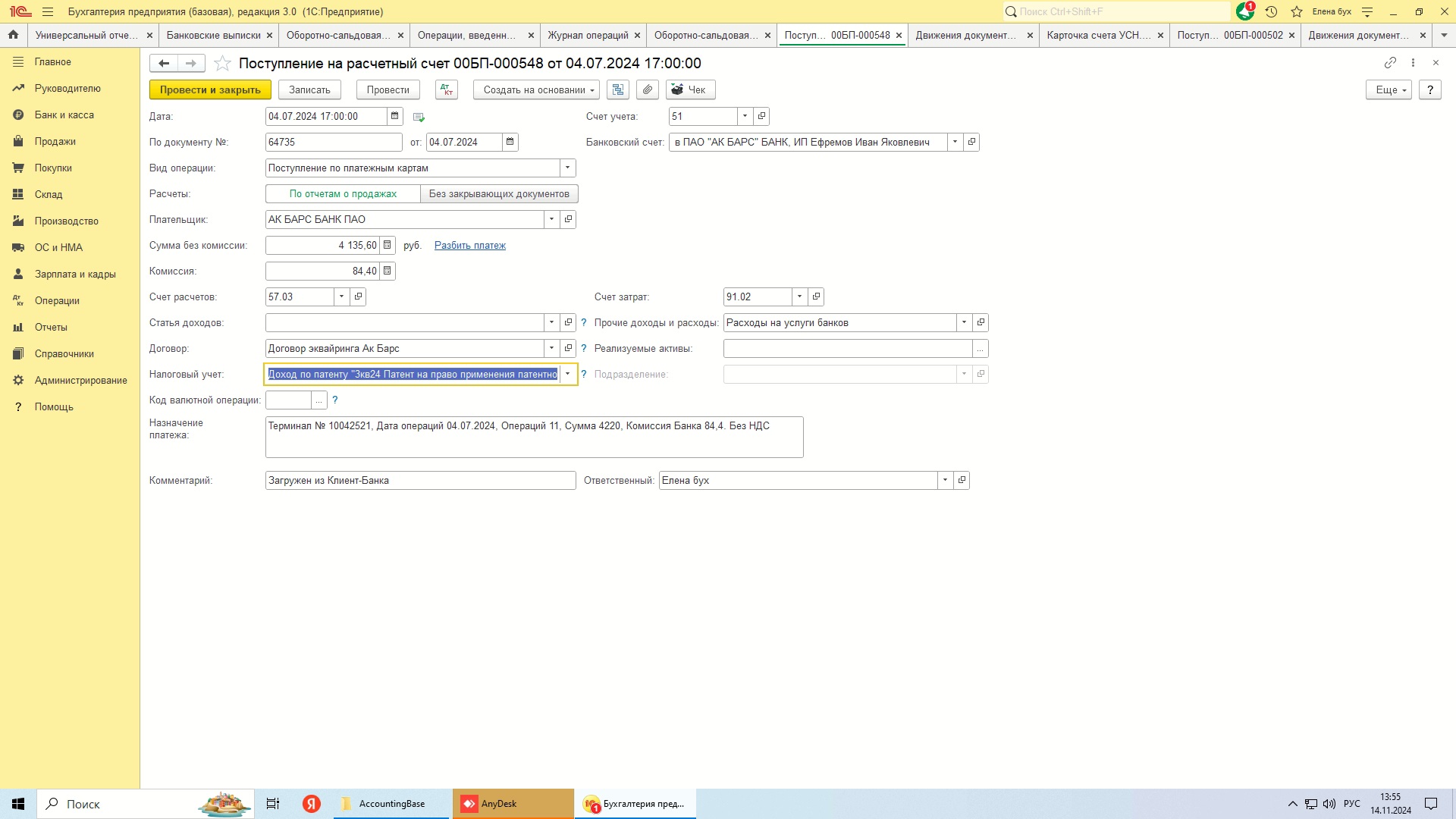Open 'Создать на основании' dropdown menu

point(536,89)
